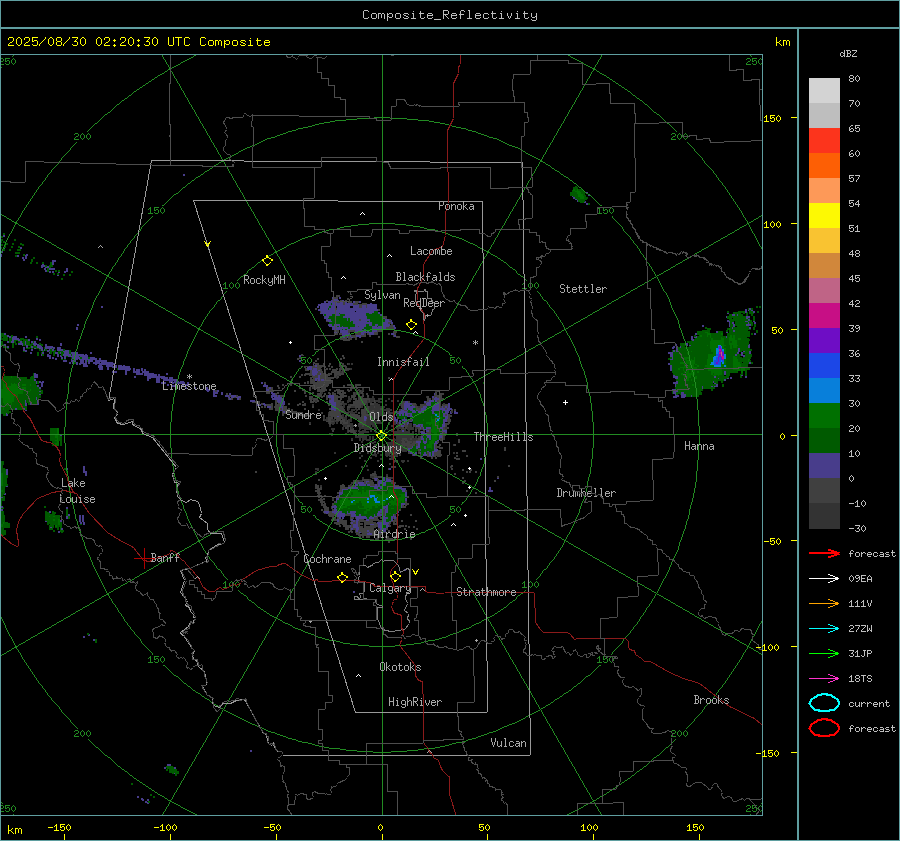Click the white 09EA arrow icon
The width and height of the screenshot is (900, 841).
(824, 579)
